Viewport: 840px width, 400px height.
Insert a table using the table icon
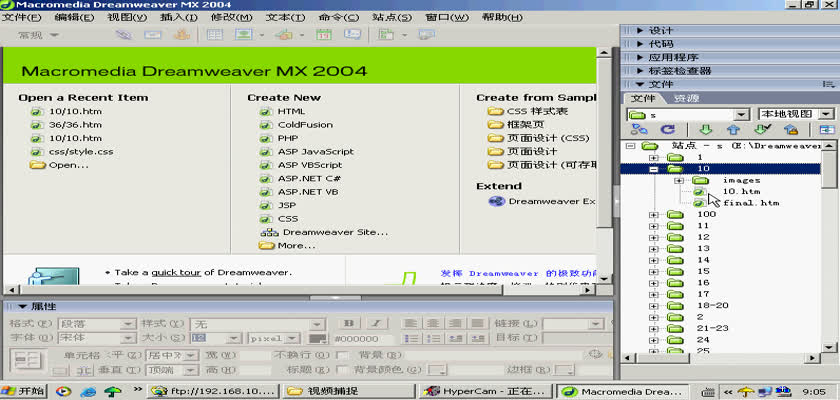click(215, 35)
